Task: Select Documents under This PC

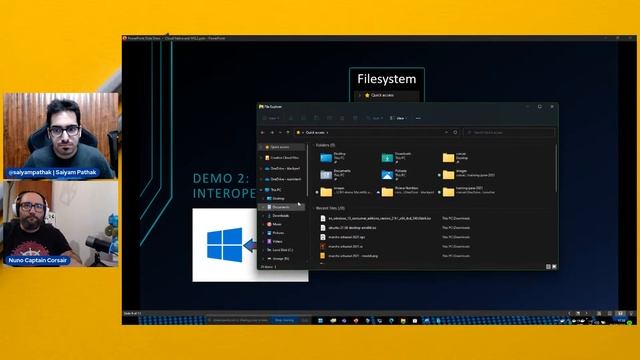Action: pos(282,207)
